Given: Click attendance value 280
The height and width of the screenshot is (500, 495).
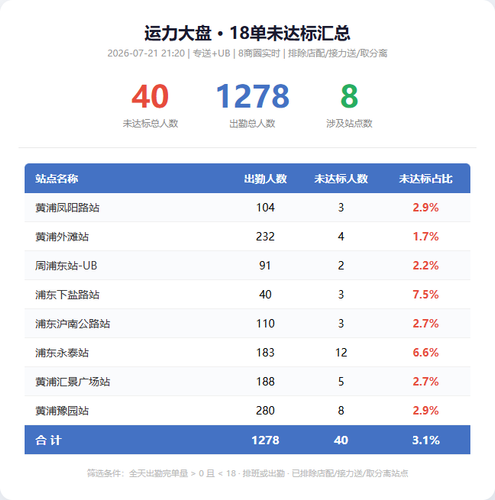Looking at the screenshot, I should tap(265, 411).
